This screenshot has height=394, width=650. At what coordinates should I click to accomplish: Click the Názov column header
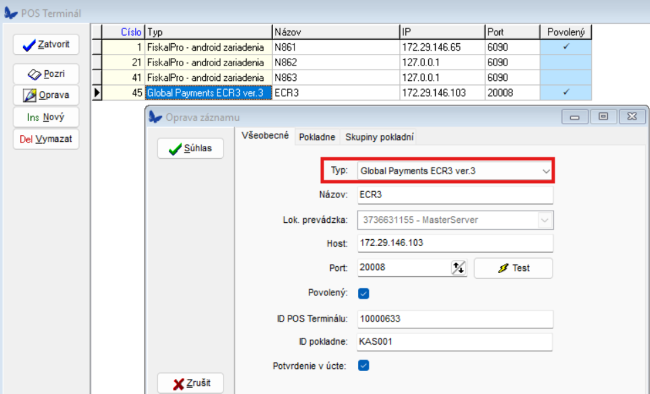pos(336,32)
